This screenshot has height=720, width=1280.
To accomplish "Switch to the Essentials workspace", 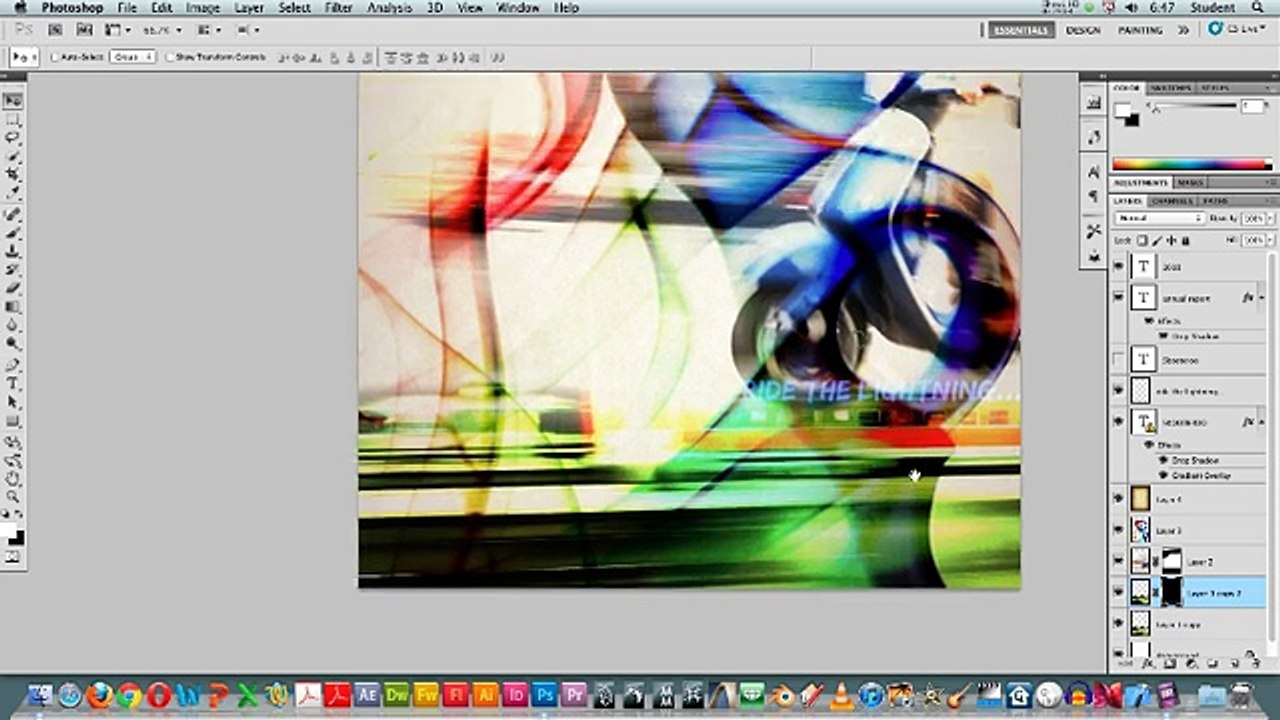I will tap(1021, 30).
